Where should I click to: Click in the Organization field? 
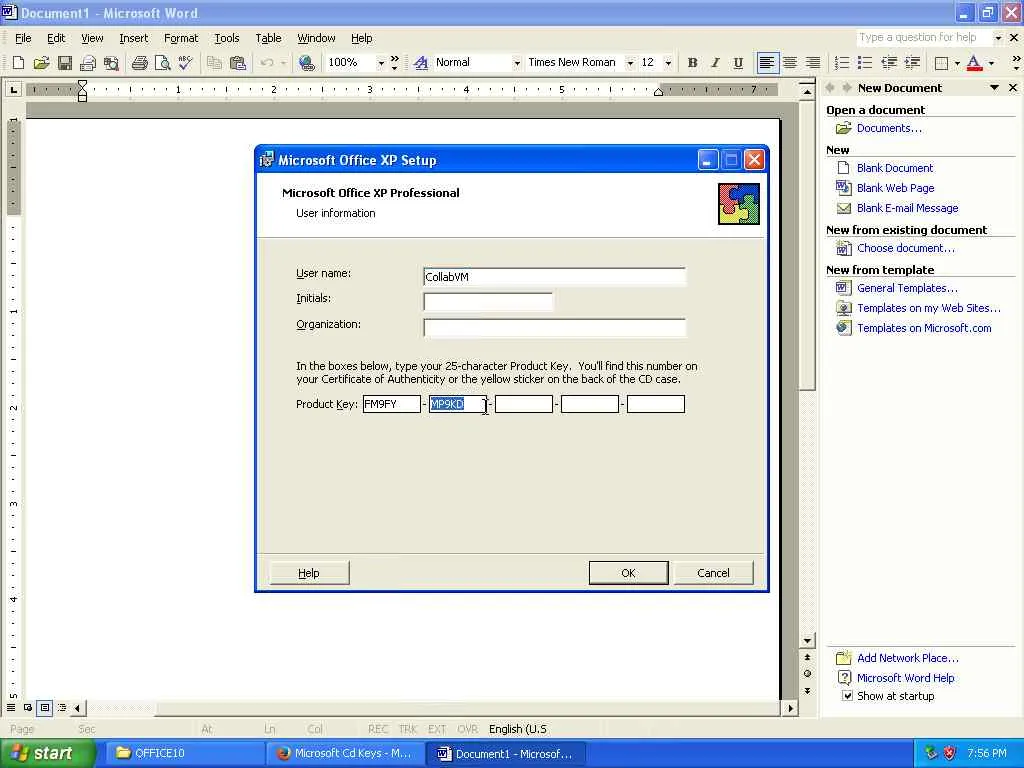pyautogui.click(x=554, y=327)
